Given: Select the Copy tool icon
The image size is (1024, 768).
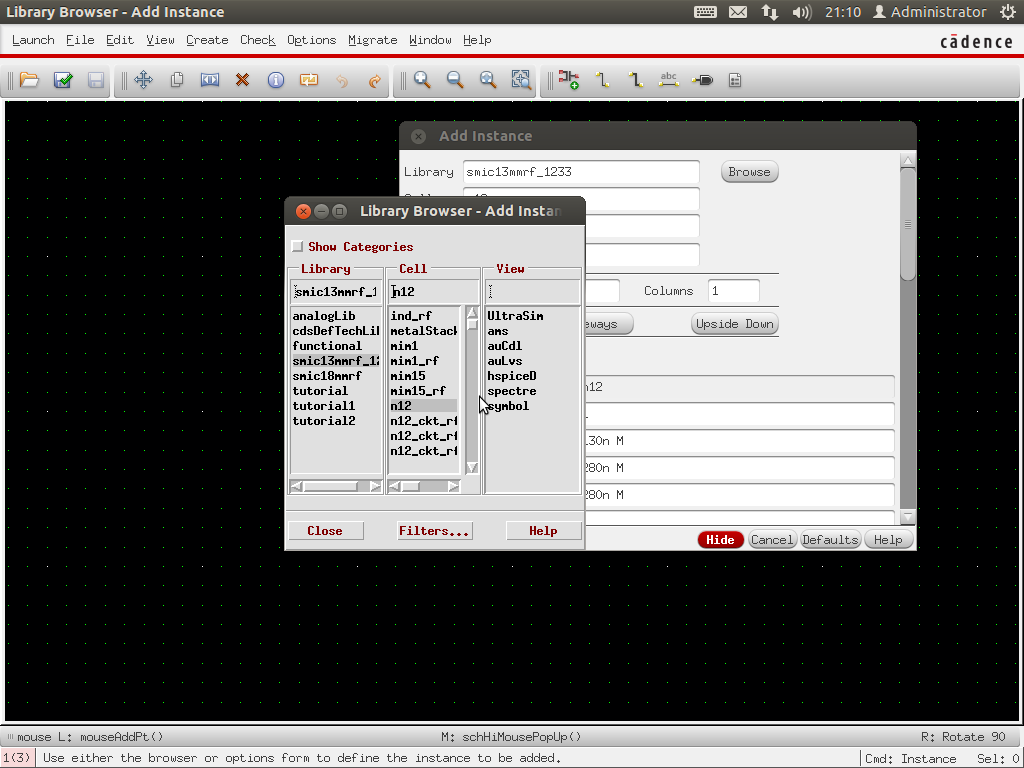Looking at the screenshot, I should [x=176, y=80].
